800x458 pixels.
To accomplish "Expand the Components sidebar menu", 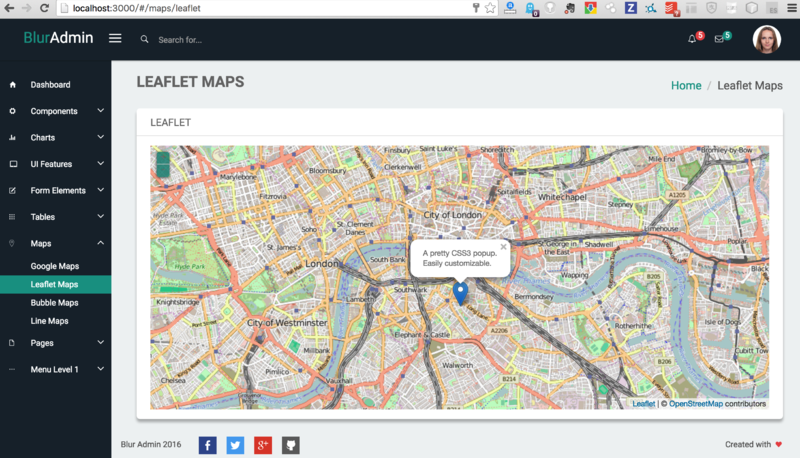I will [x=55, y=111].
